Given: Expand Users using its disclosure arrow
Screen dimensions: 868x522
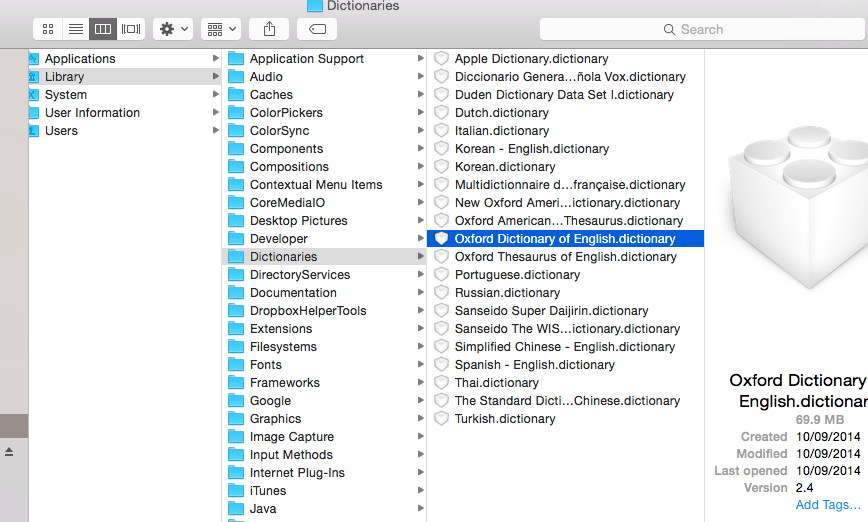Looking at the screenshot, I should coord(215,130).
